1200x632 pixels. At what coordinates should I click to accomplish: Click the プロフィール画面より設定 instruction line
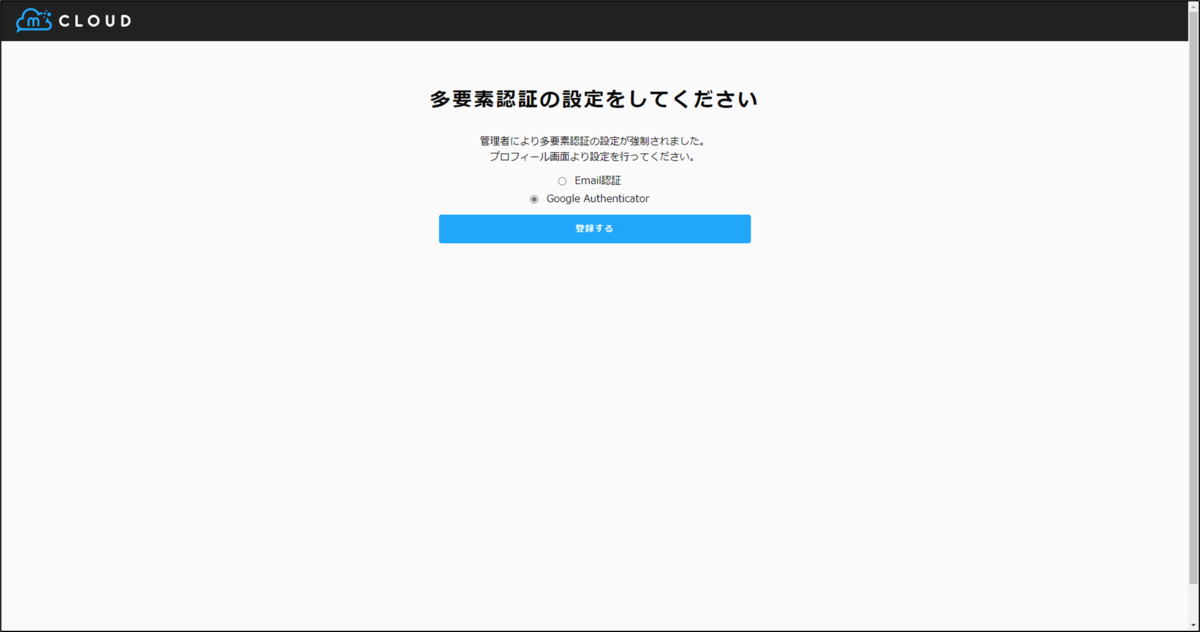tap(594, 157)
